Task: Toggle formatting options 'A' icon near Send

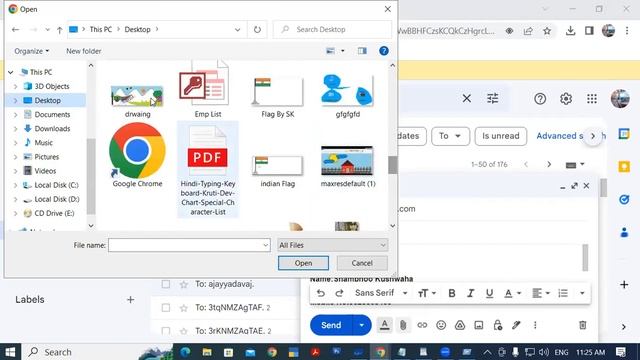Action: 384,325
